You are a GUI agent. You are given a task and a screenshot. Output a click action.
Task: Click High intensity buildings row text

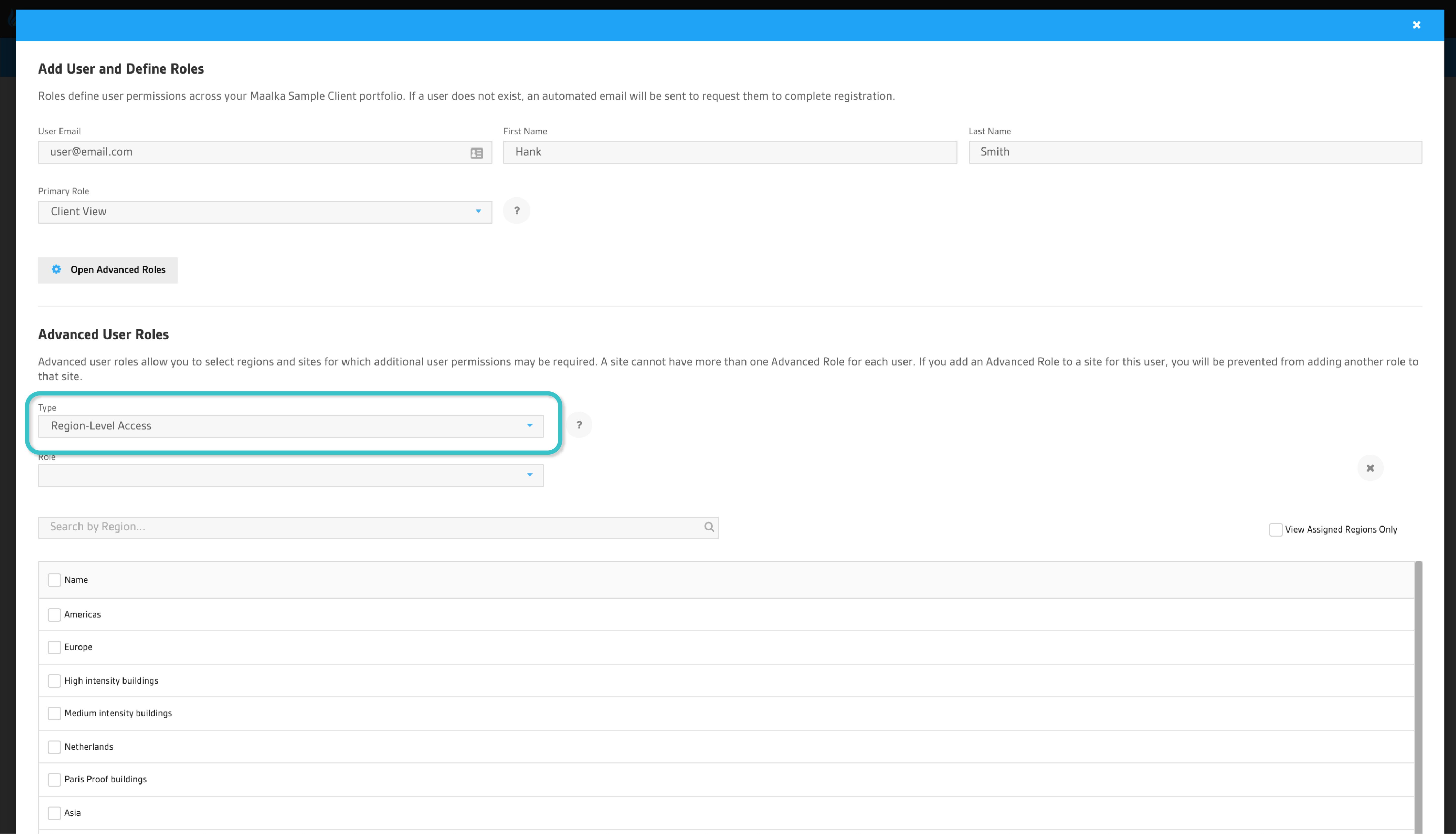(x=111, y=681)
